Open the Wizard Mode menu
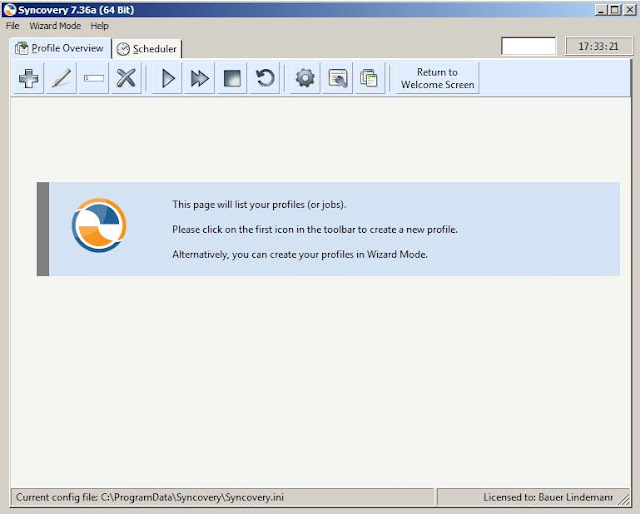Viewport: 640px width, 514px height. point(55,26)
